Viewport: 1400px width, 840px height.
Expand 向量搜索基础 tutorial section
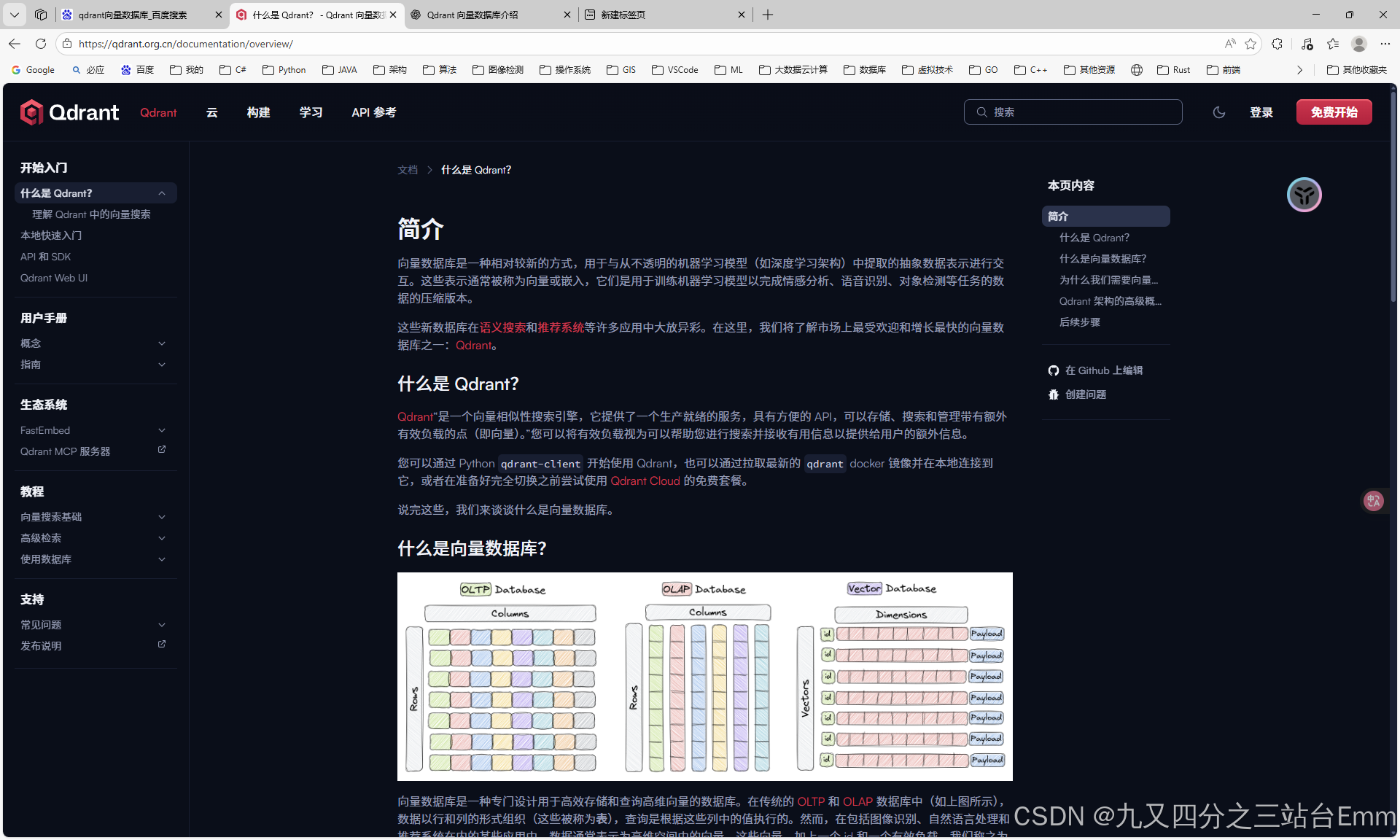(162, 517)
